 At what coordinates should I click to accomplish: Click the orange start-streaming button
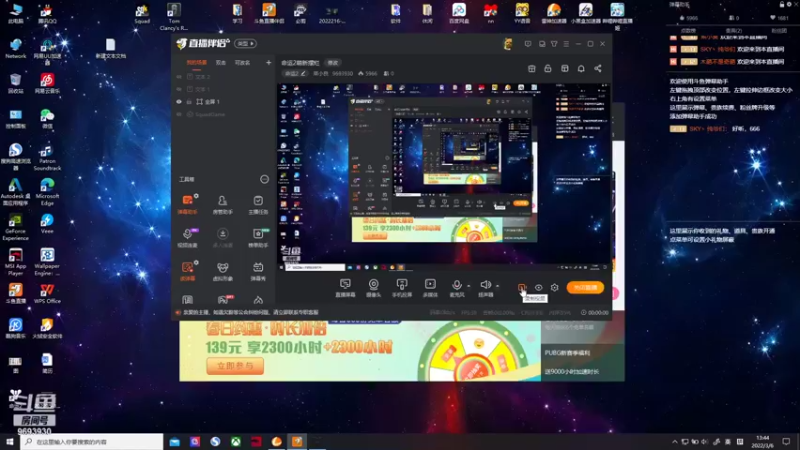(x=585, y=287)
